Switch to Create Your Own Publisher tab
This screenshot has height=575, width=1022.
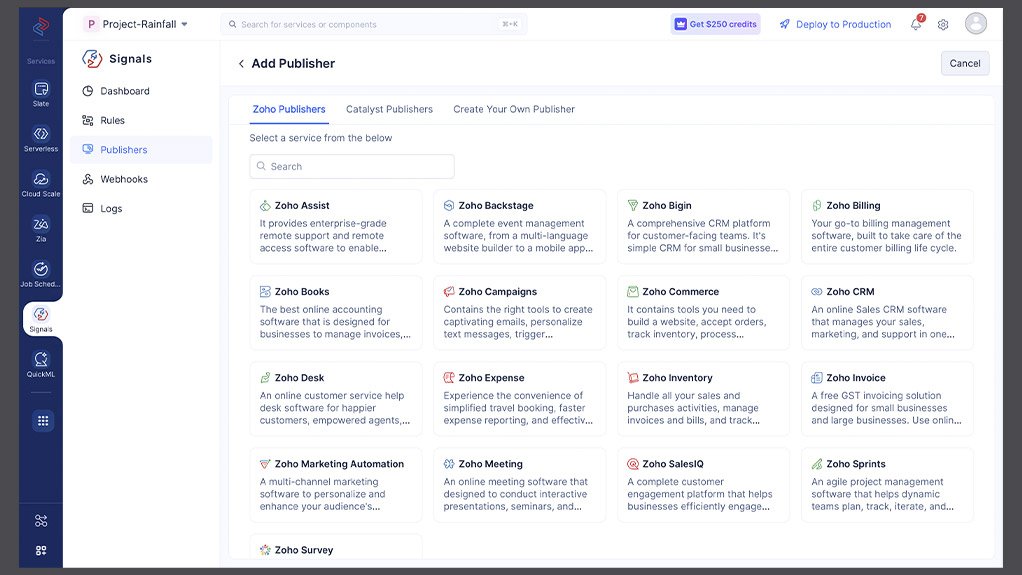coord(514,109)
